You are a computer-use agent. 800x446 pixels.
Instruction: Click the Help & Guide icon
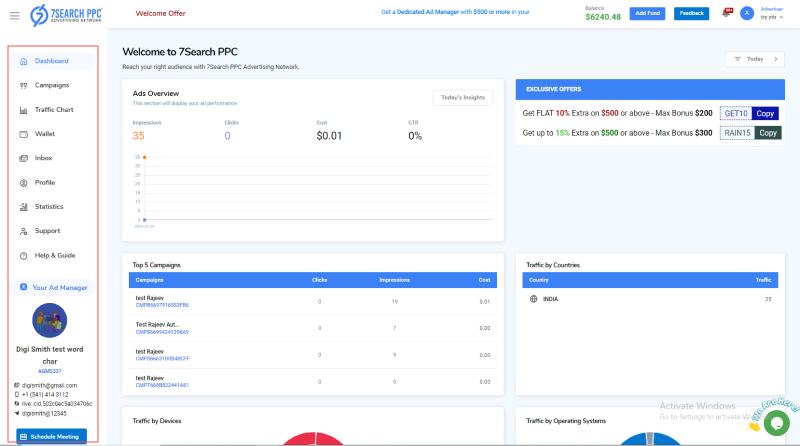click(x=23, y=256)
